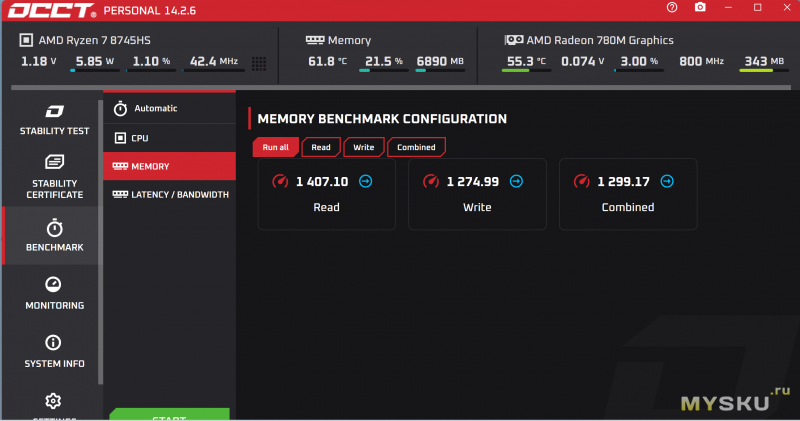Click the Write score 1 274.99
Screen dimensions: 800x421
pos(472,182)
